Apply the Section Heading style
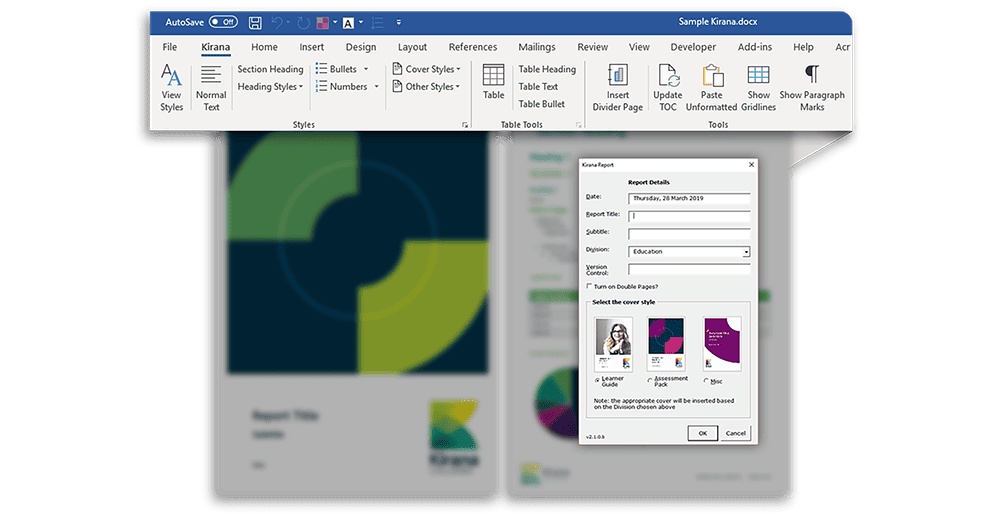Image resolution: width=1000 pixels, height=514 pixels. pyautogui.click(x=270, y=69)
